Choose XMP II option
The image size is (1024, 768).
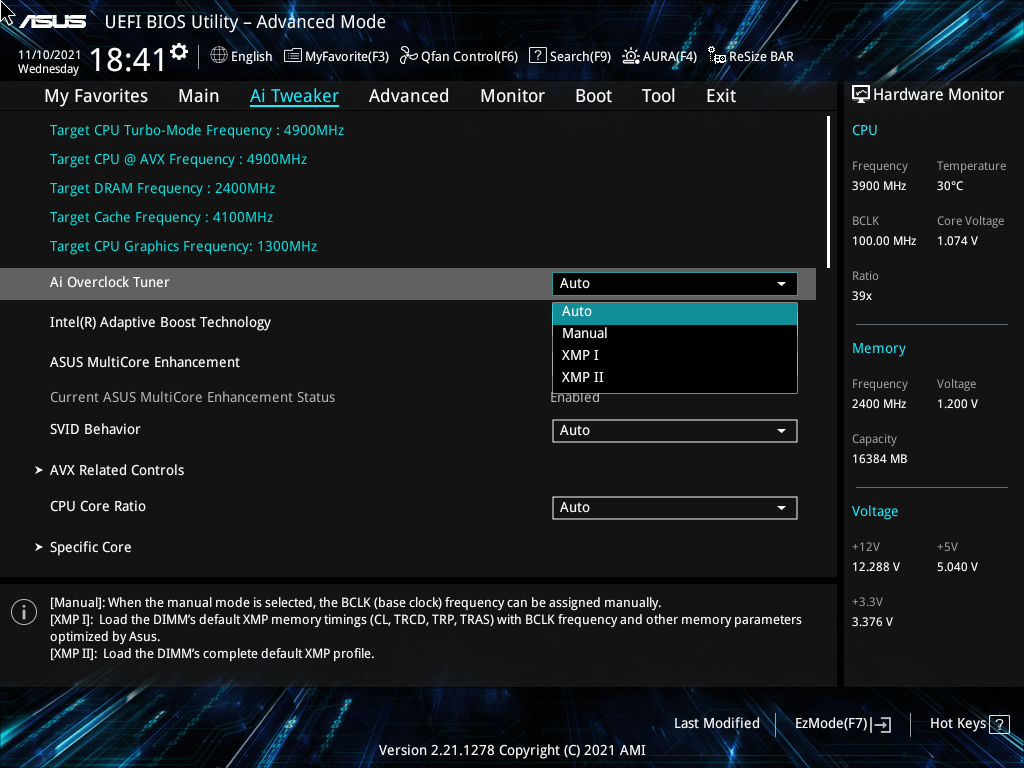tap(675, 377)
